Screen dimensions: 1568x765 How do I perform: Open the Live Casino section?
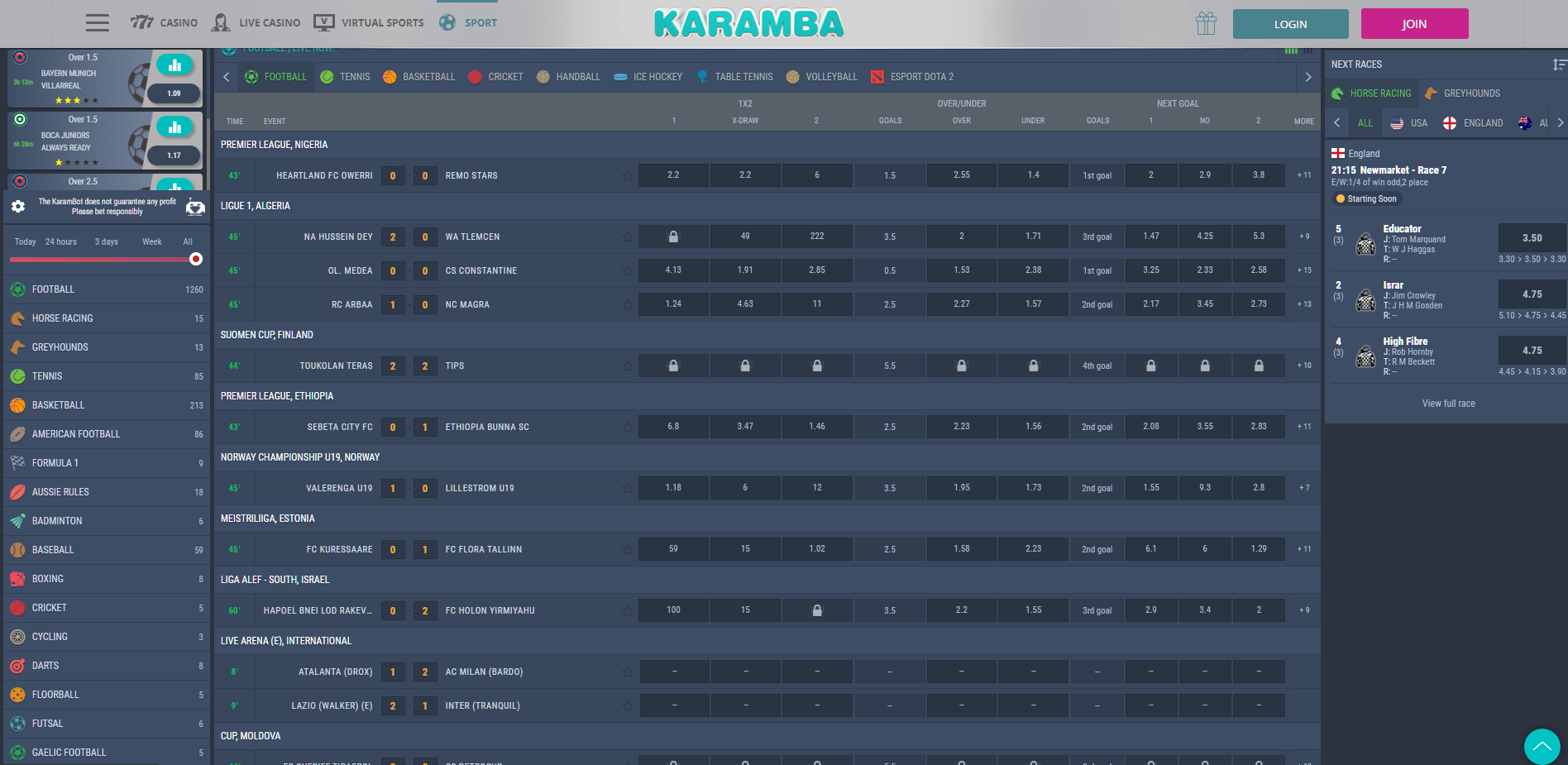[x=256, y=22]
